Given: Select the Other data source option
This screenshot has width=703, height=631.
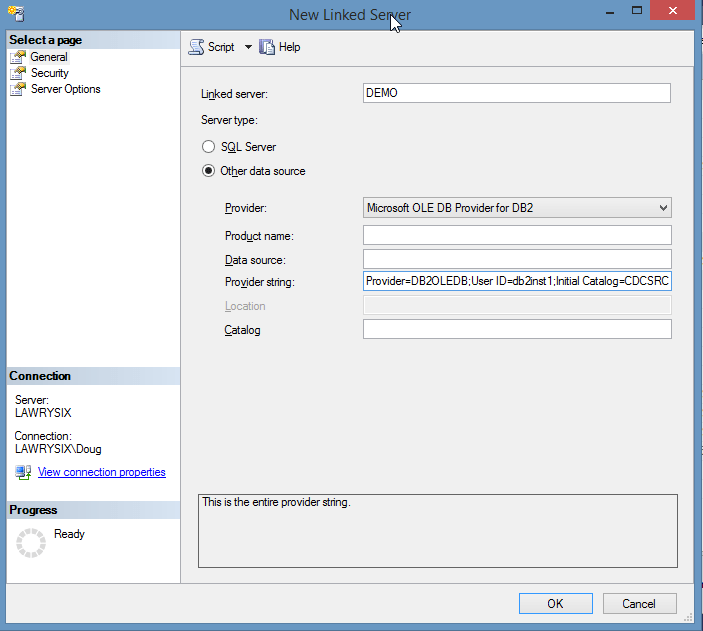Looking at the screenshot, I should [208, 171].
